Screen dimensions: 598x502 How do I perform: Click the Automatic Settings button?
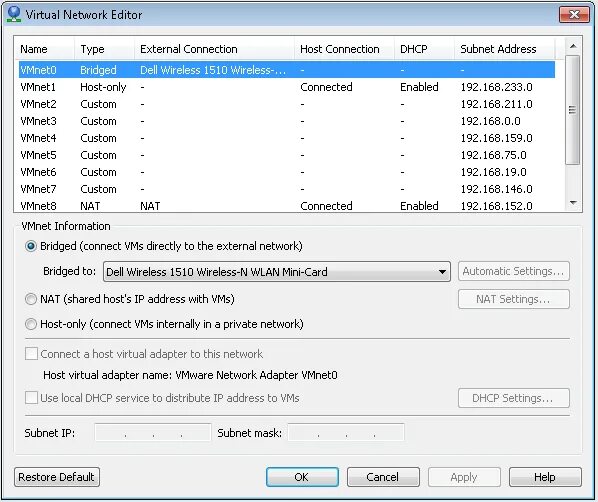(514, 271)
